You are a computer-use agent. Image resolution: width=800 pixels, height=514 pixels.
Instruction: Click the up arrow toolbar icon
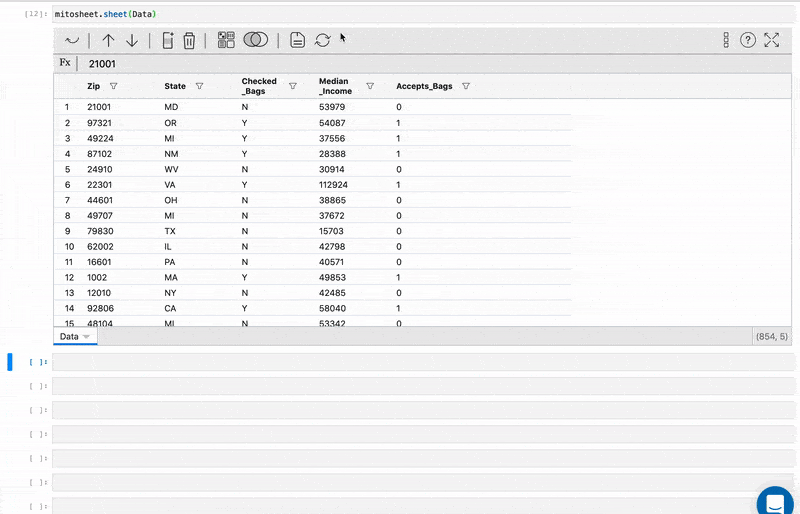coord(108,40)
